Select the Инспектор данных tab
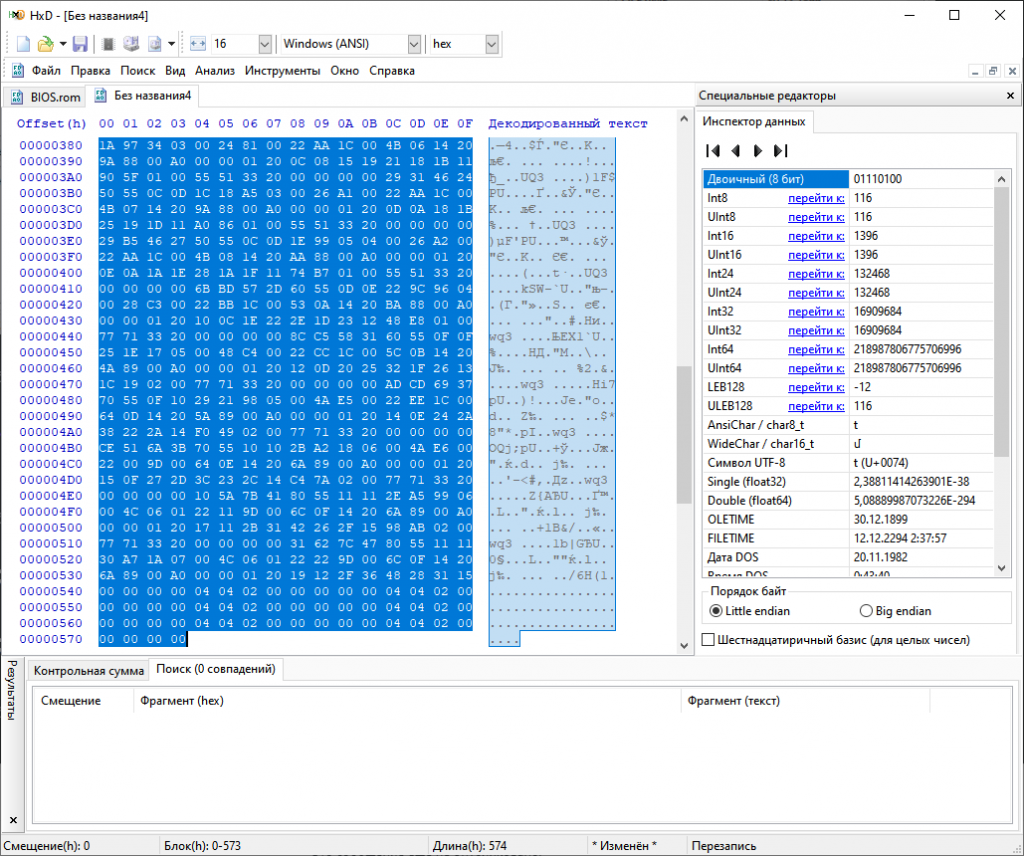This screenshot has height=856, width=1024. tap(754, 121)
